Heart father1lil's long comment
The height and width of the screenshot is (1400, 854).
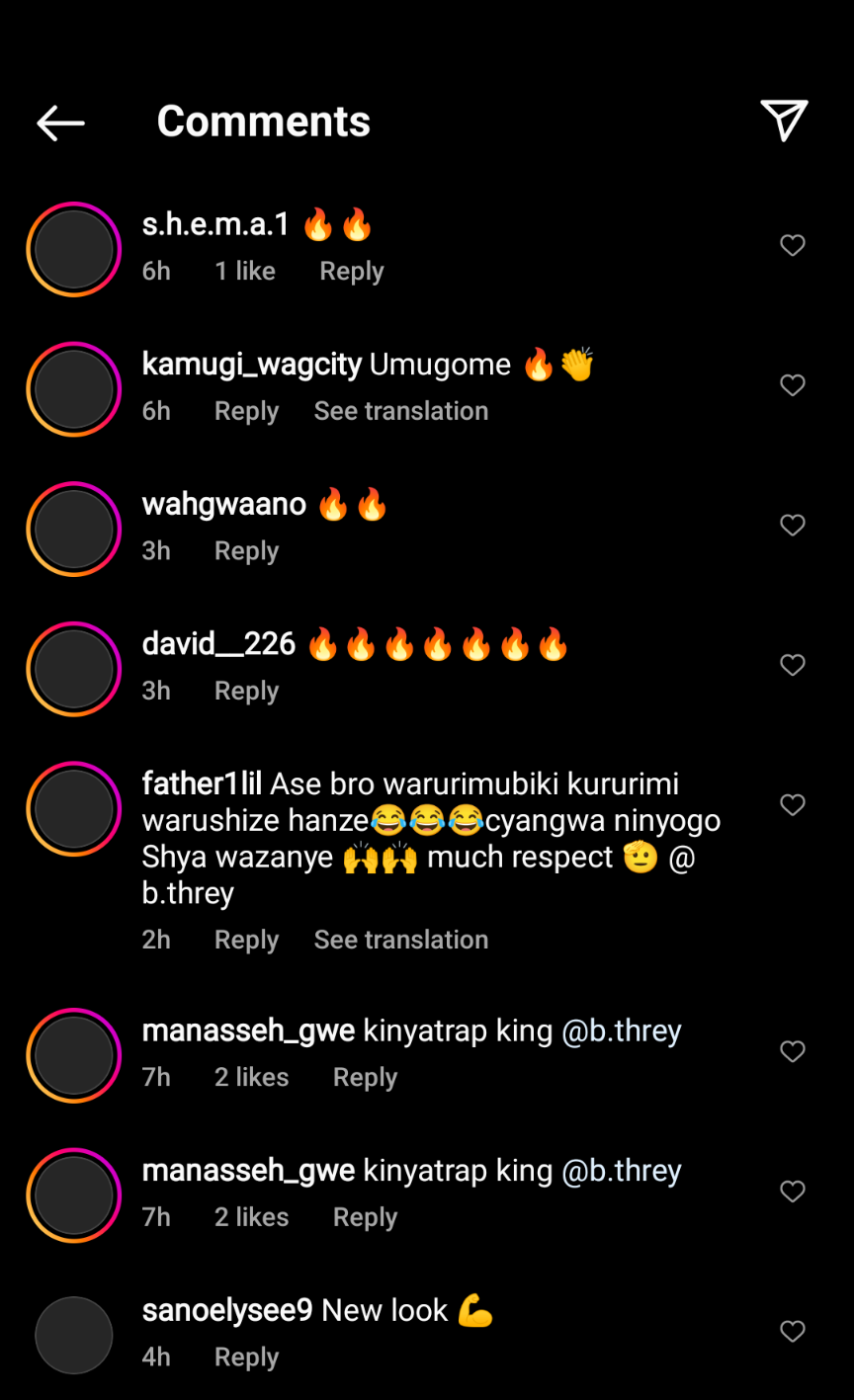tap(792, 805)
